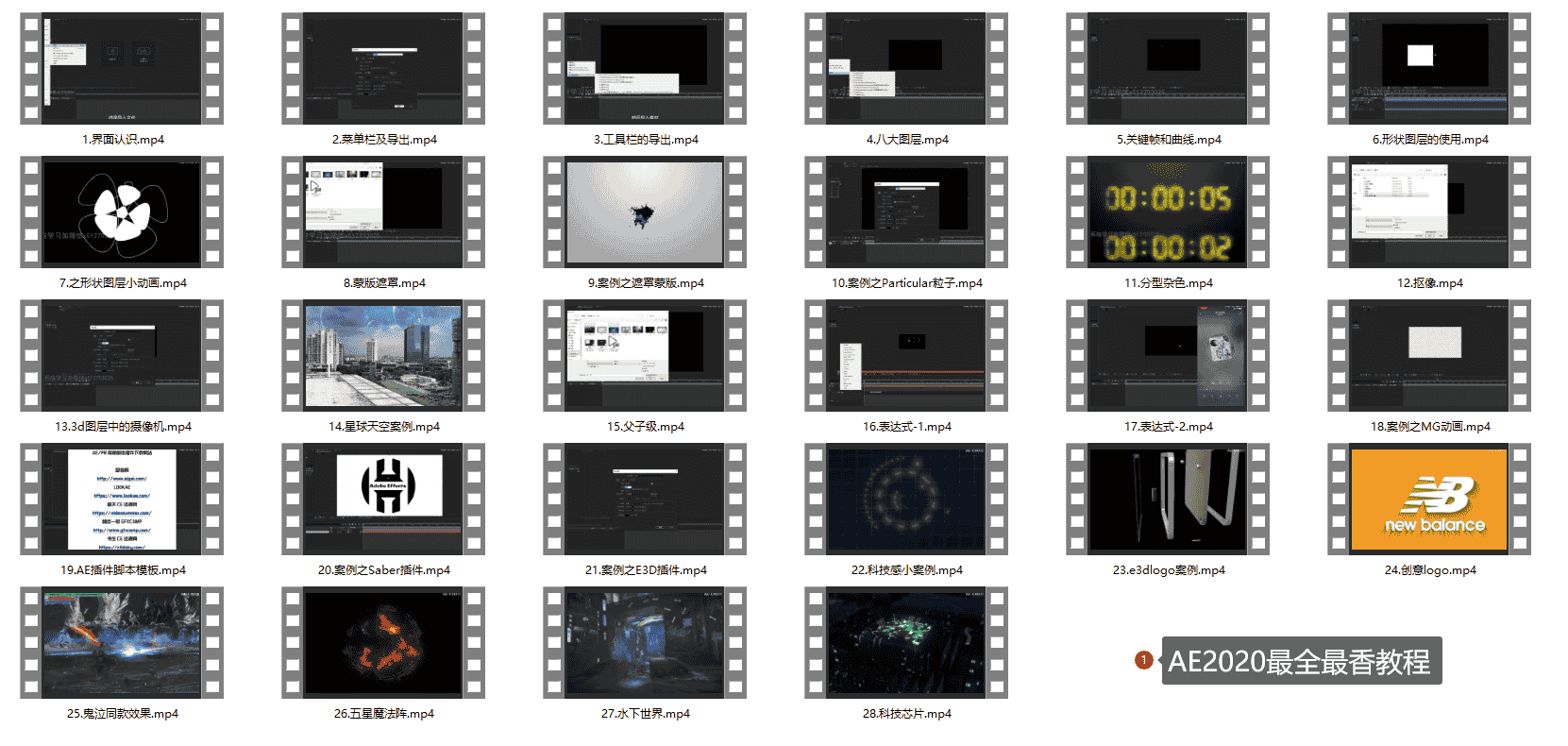
Task: Click the file name 20.案例之Saber插件.mp4
Action: point(384,570)
